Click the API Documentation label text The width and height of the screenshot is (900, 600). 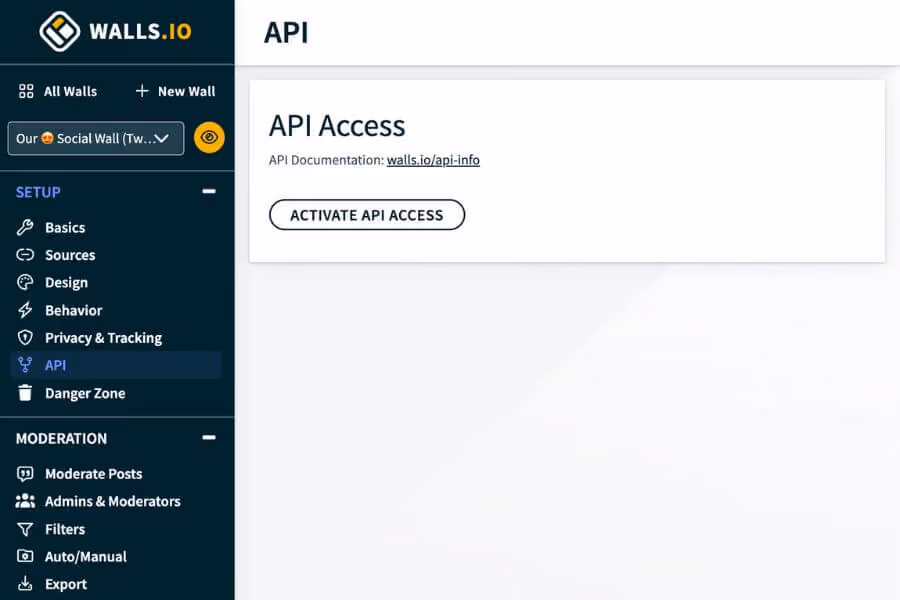pyautogui.click(x=326, y=160)
